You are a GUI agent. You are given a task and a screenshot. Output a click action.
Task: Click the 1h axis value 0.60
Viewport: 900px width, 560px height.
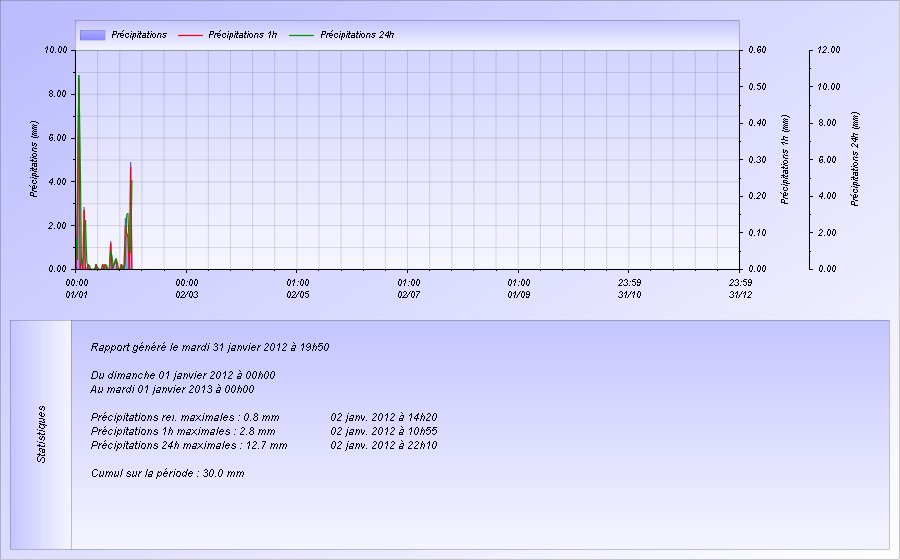757,50
